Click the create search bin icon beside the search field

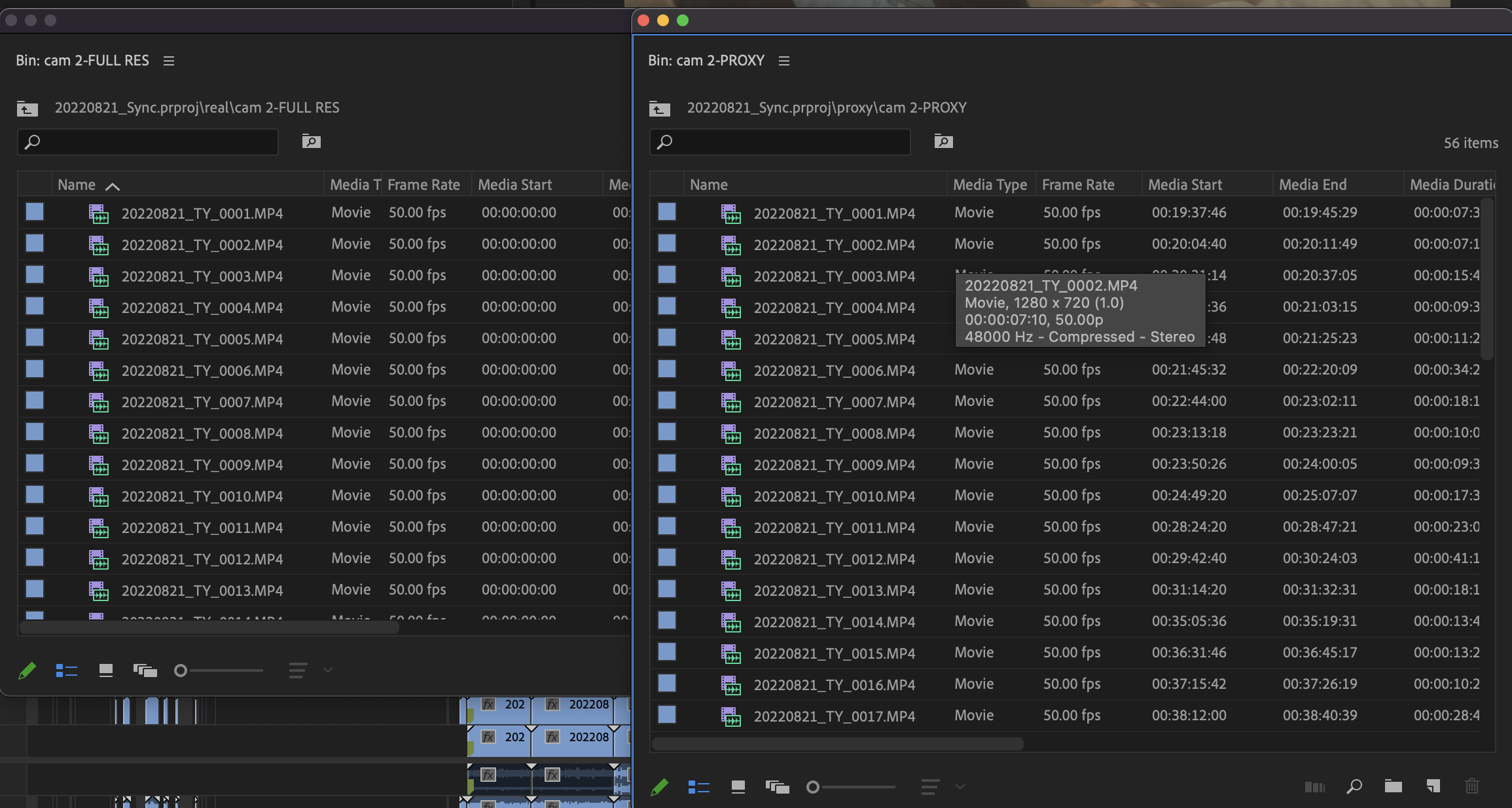[x=943, y=141]
